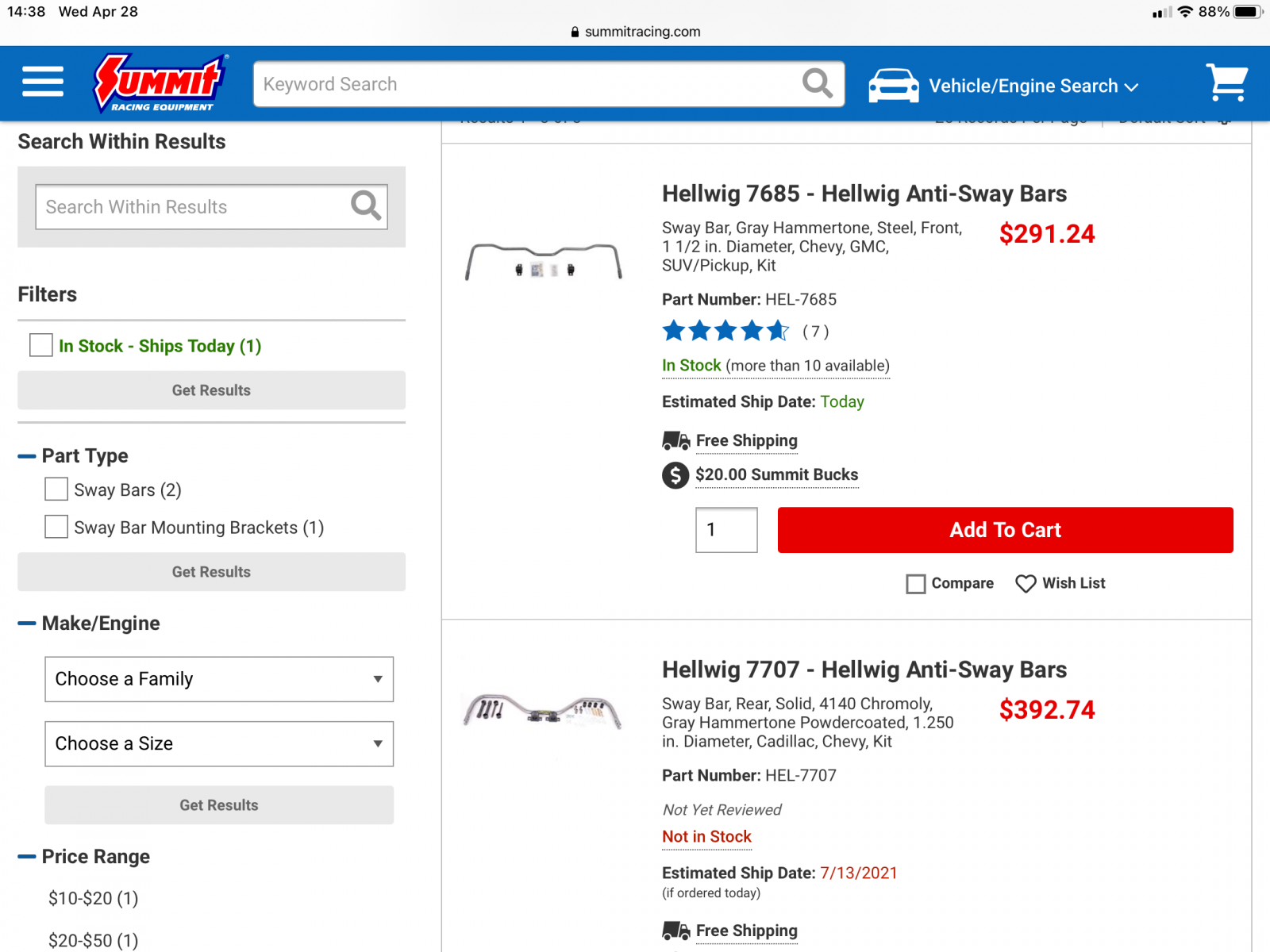
Task: Click Free Shipping link for Hellwig 7685
Action: [x=747, y=440]
